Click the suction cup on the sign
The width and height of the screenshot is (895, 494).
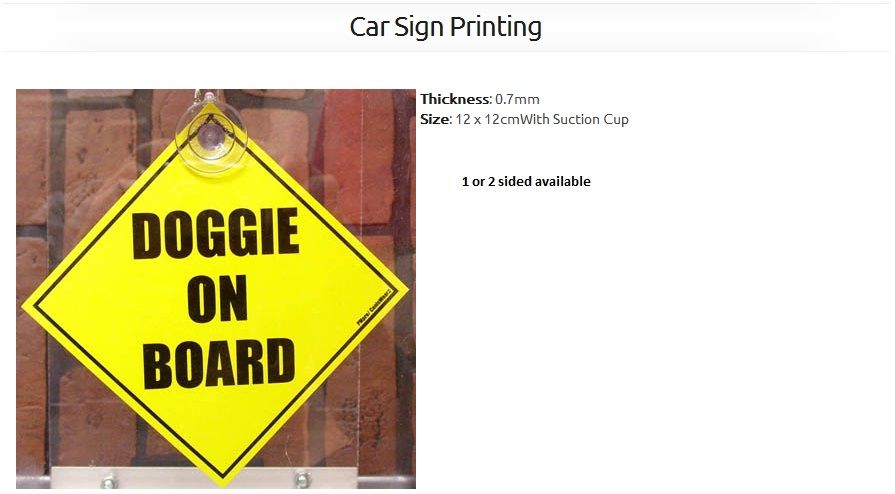tap(212, 136)
